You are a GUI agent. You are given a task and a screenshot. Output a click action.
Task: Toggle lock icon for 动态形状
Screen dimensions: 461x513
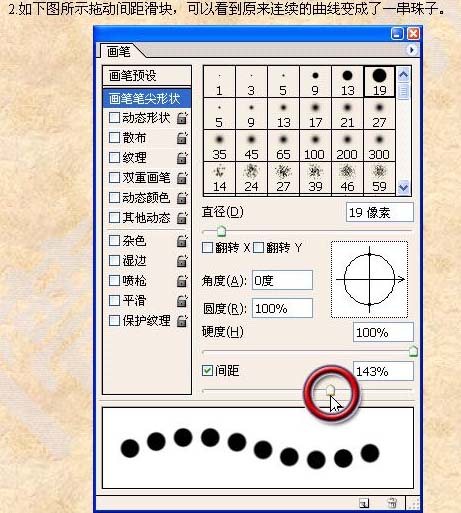[182, 118]
